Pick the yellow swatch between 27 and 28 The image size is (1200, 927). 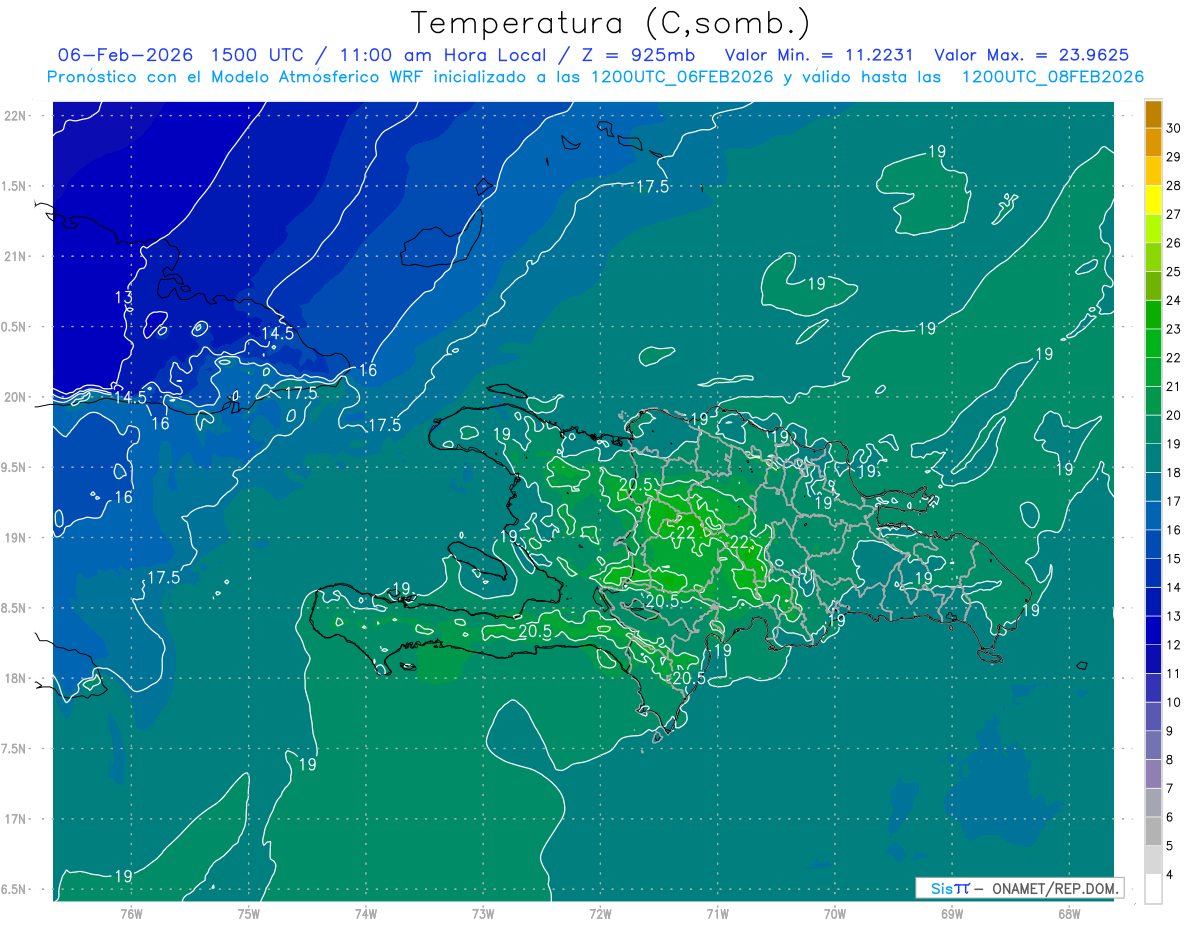[x=1153, y=200]
